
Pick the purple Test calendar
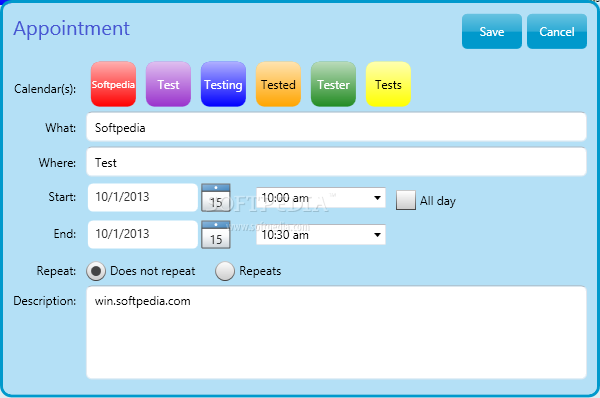click(168, 84)
